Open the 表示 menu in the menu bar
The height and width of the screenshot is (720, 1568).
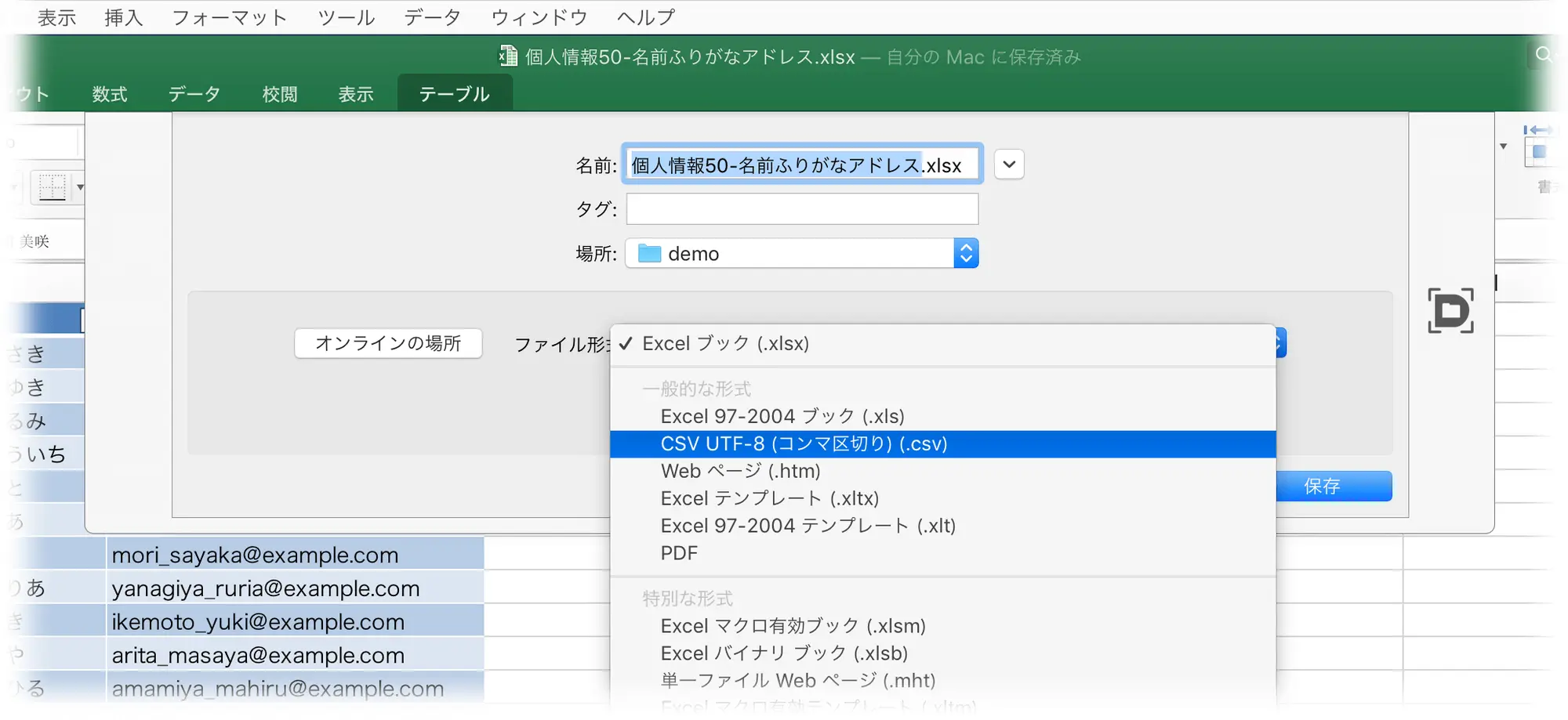click(x=56, y=17)
